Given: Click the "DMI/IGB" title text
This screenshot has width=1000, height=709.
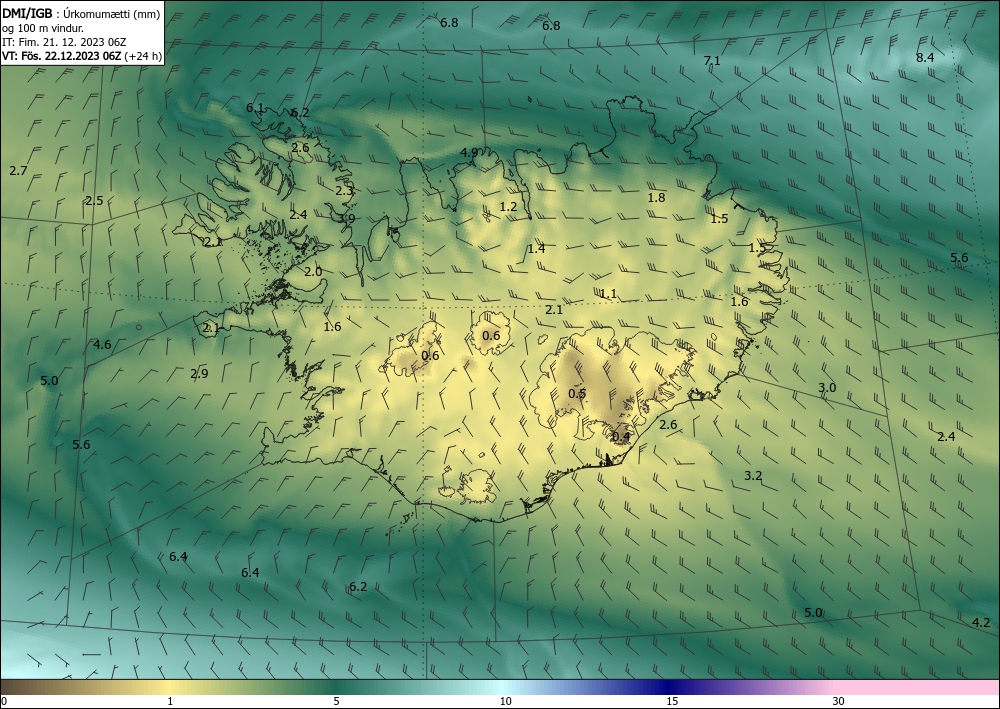Looking at the screenshot, I should 27,14.
